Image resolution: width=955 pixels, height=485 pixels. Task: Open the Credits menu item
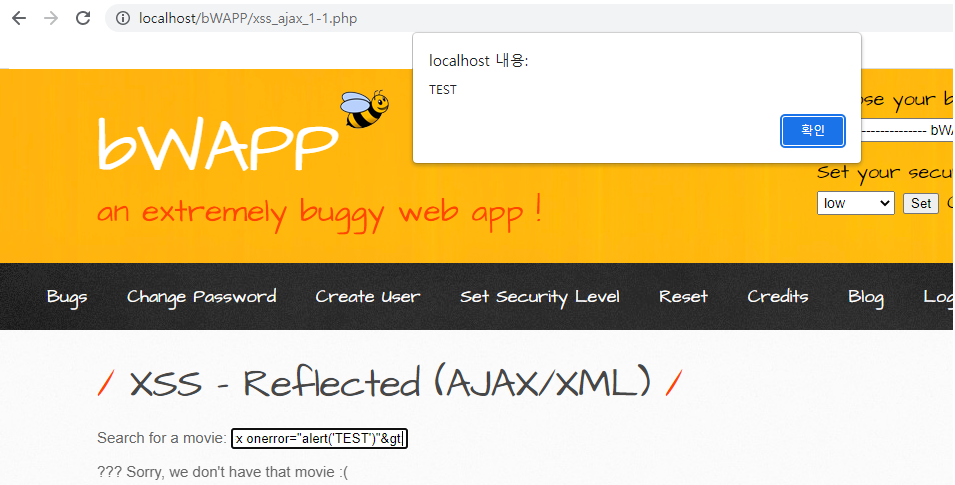778,297
